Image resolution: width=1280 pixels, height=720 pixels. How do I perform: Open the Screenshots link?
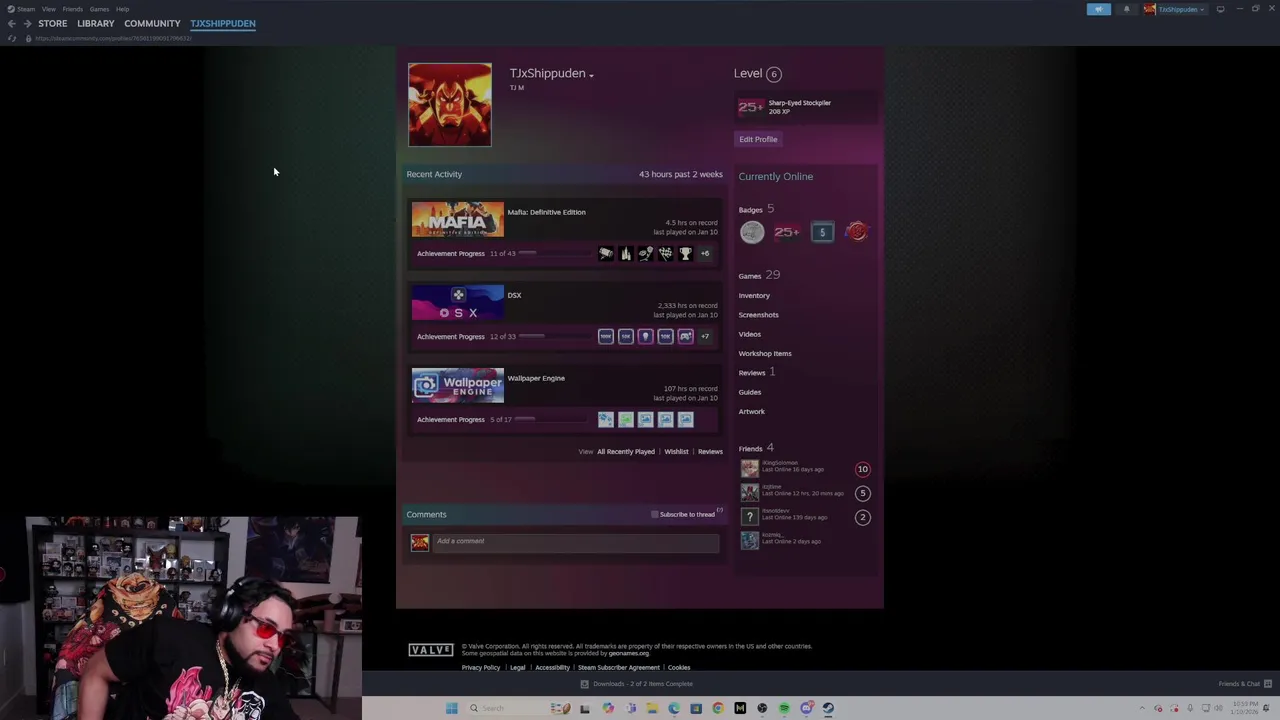758,315
